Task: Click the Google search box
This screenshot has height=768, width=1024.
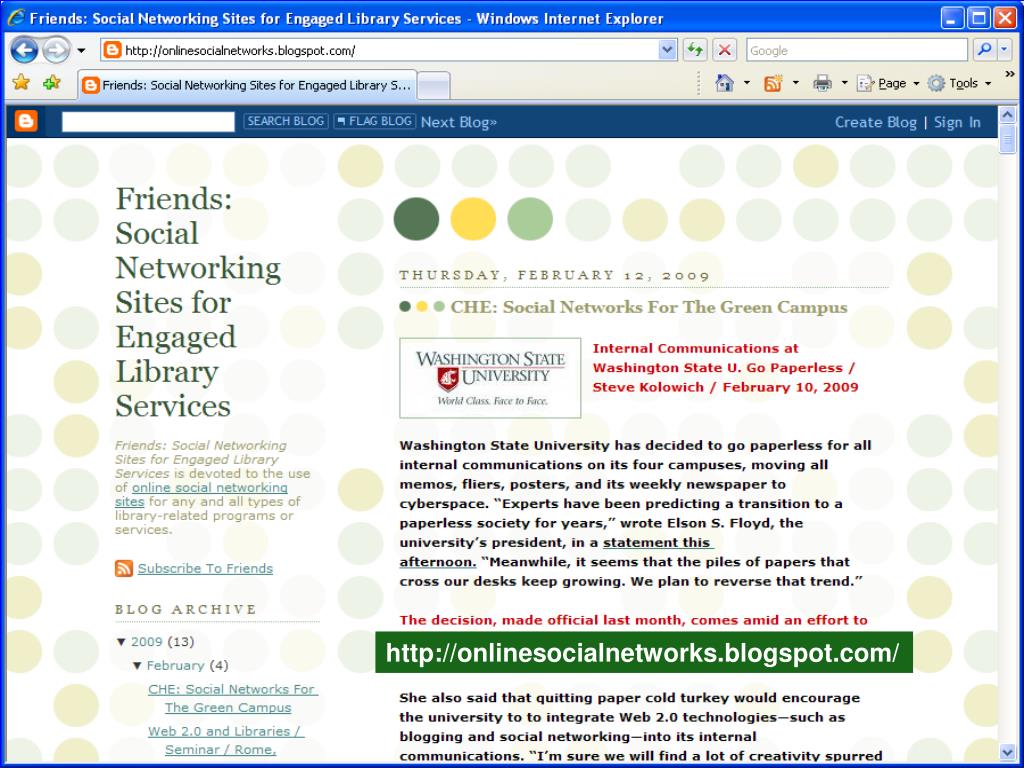Action: pyautogui.click(x=857, y=50)
